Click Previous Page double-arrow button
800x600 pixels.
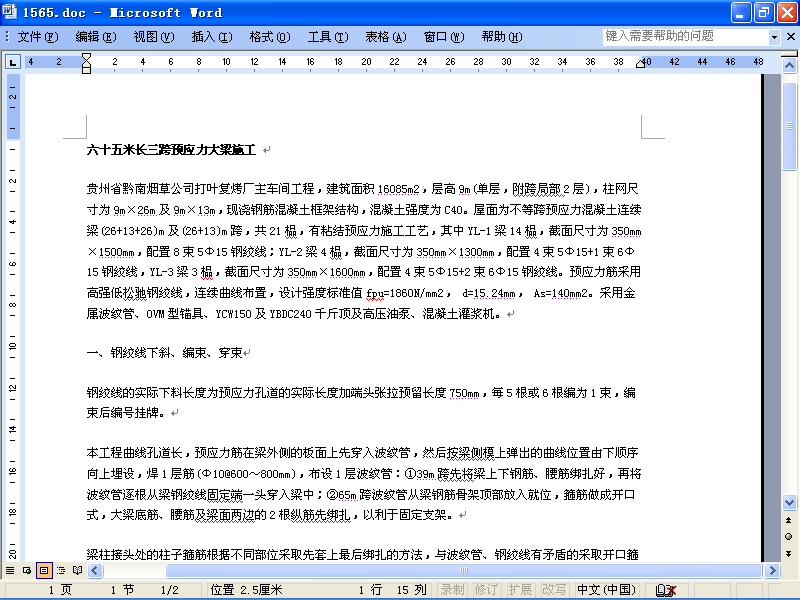pos(789,520)
